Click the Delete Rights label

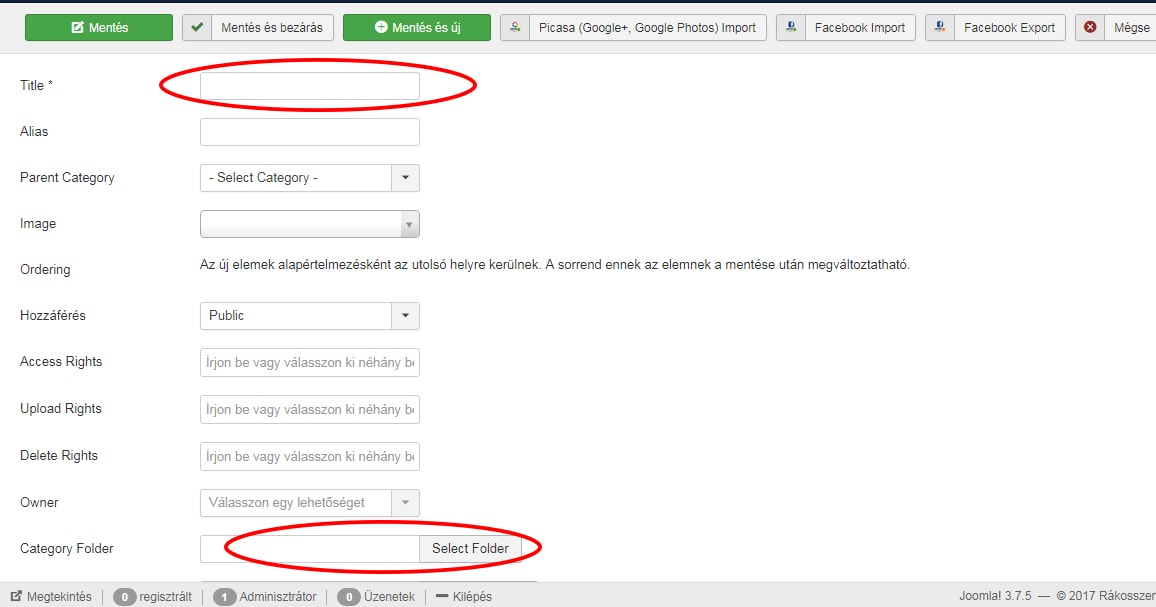(x=59, y=455)
